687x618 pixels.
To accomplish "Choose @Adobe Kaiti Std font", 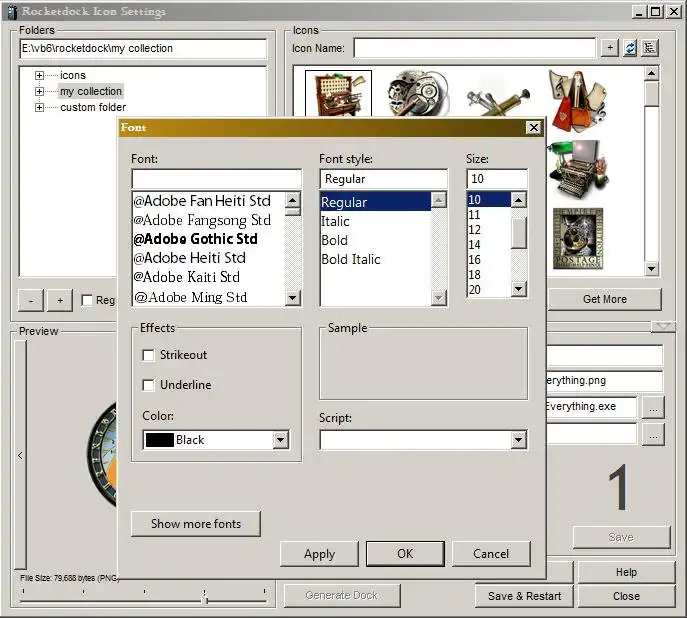I will click(187, 277).
